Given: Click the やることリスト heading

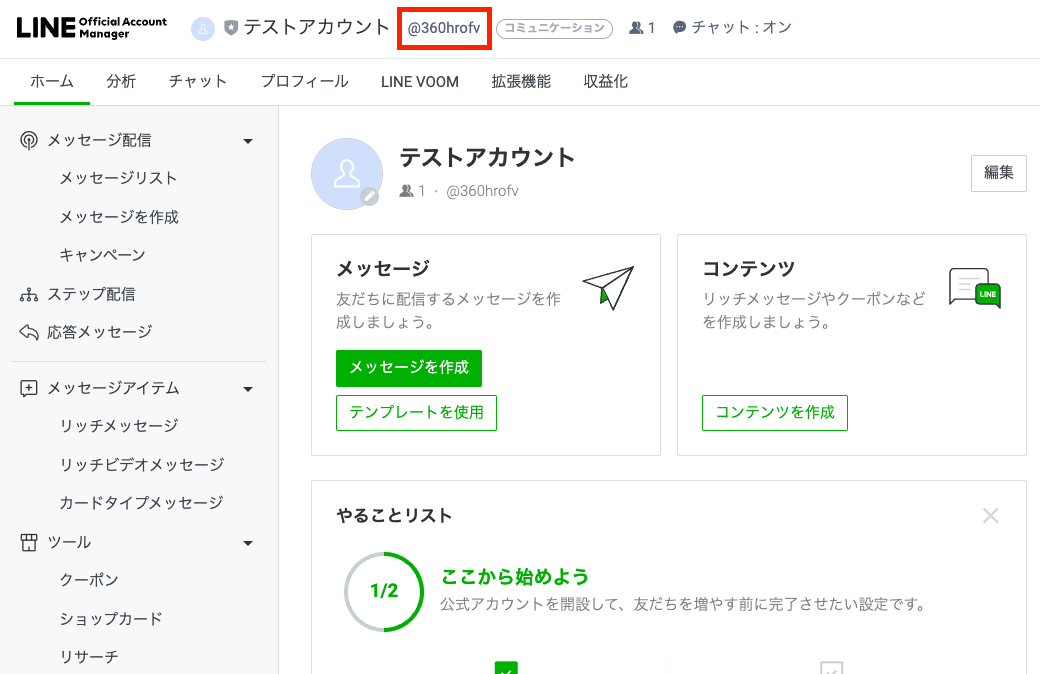Looking at the screenshot, I should coord(394,515).
